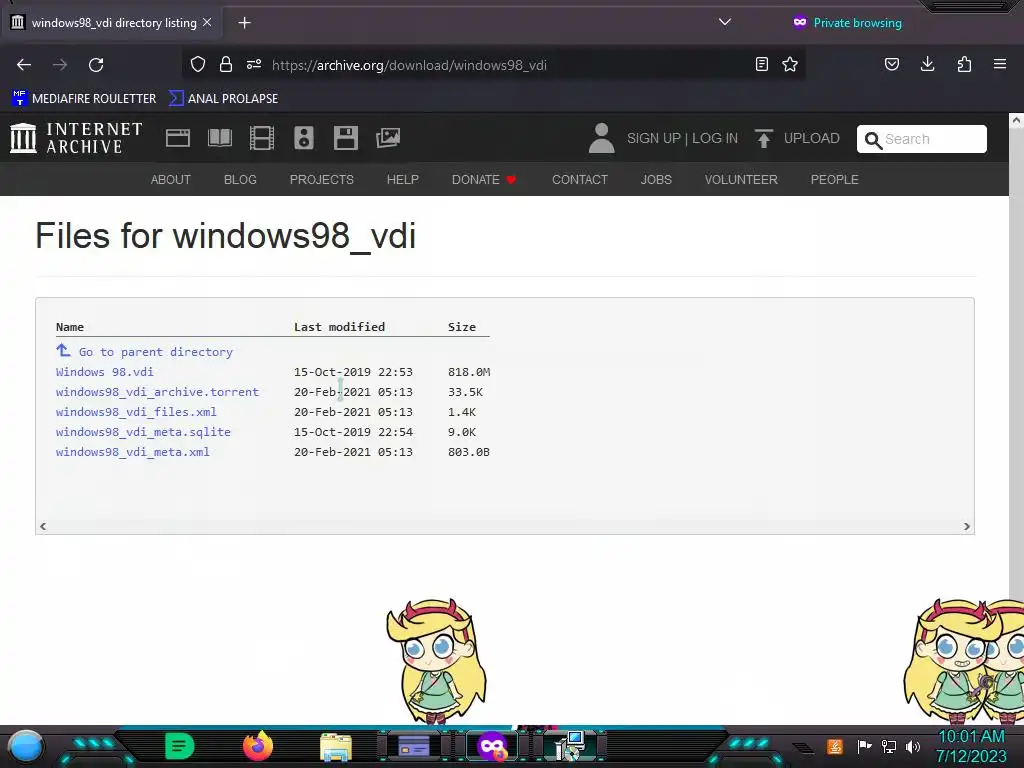Open the green notes app on taskbar

pos(180,746)
